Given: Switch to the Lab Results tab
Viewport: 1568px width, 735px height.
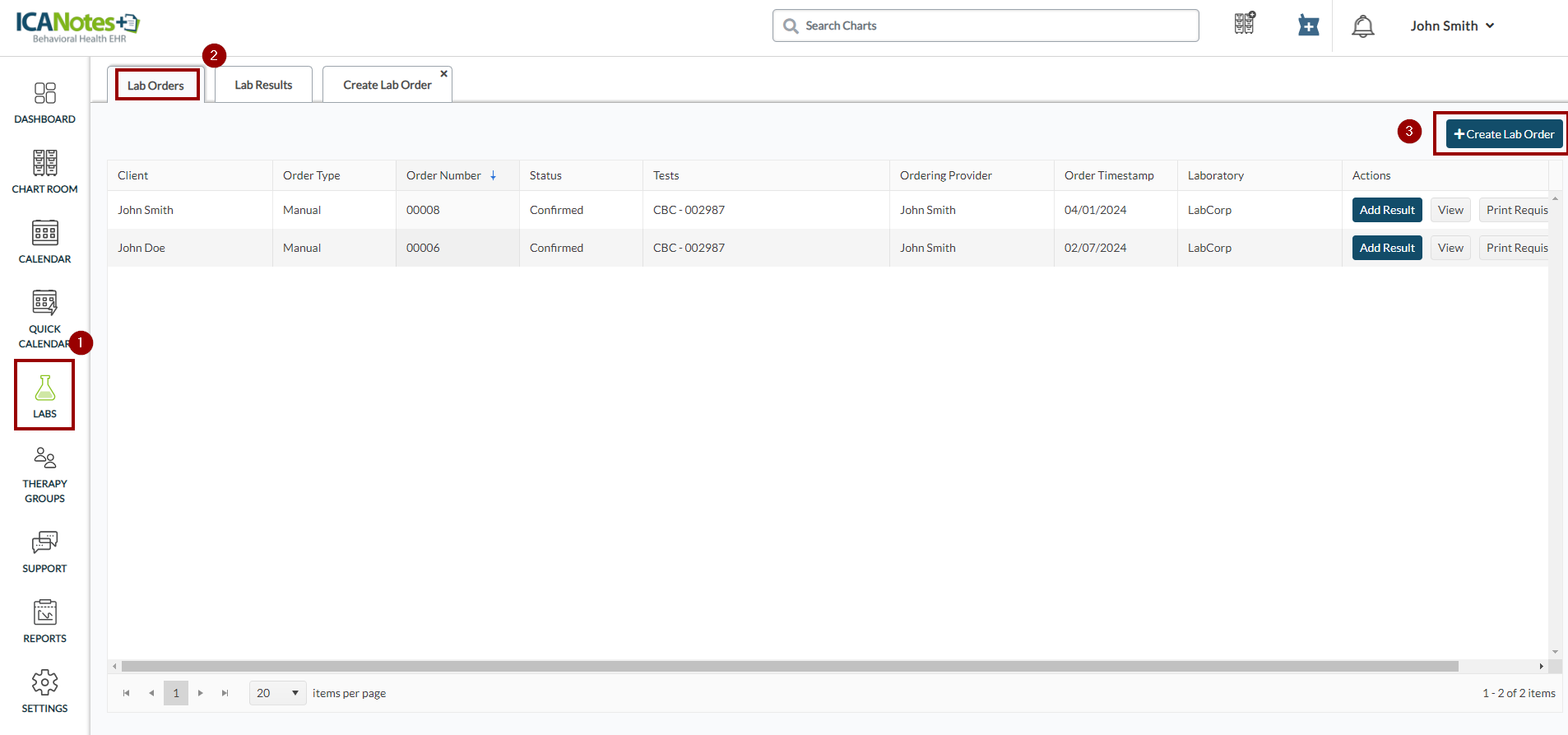Looking at the screenshot, I should pos(263,85).
